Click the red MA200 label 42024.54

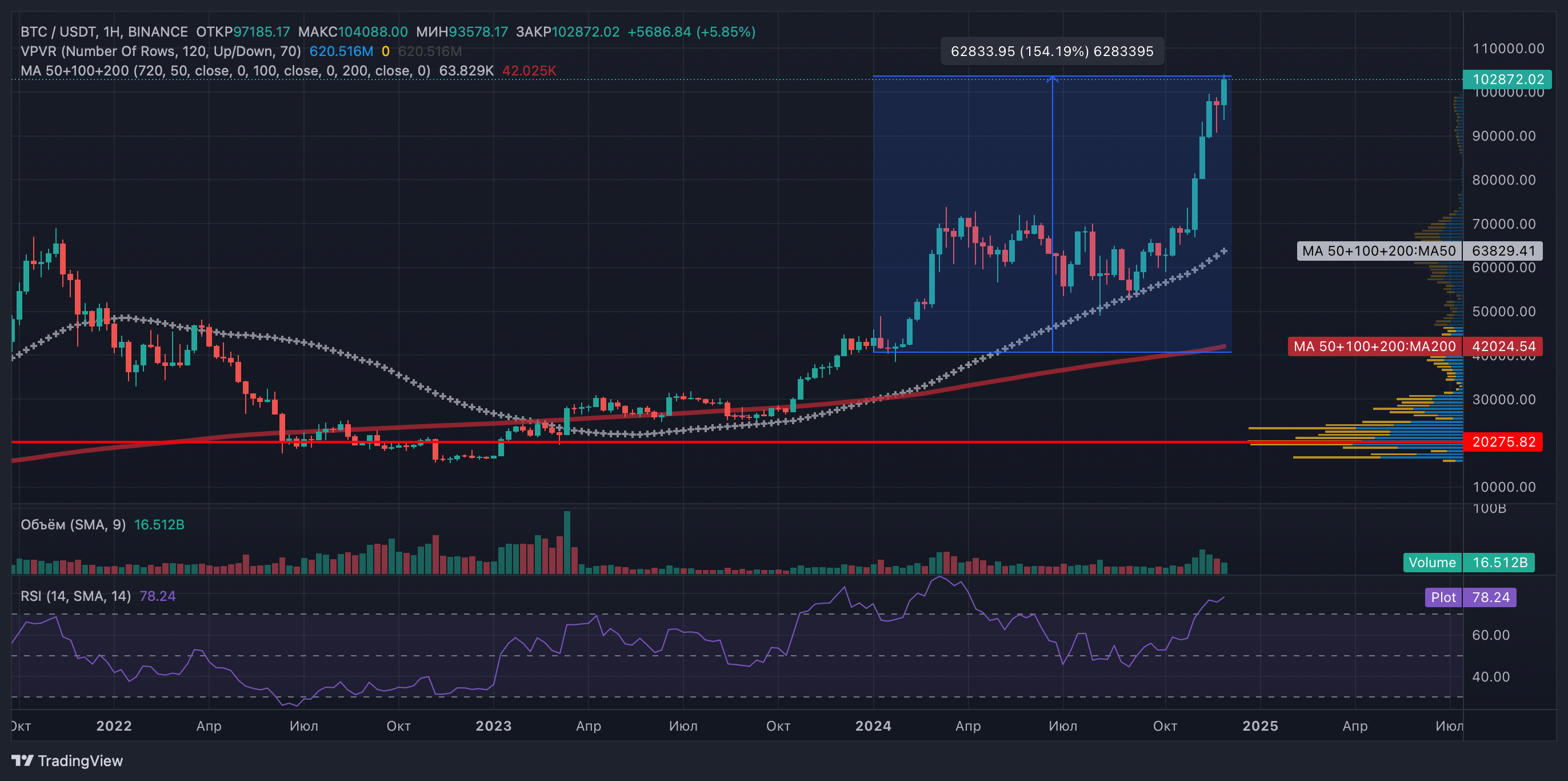1503,346
